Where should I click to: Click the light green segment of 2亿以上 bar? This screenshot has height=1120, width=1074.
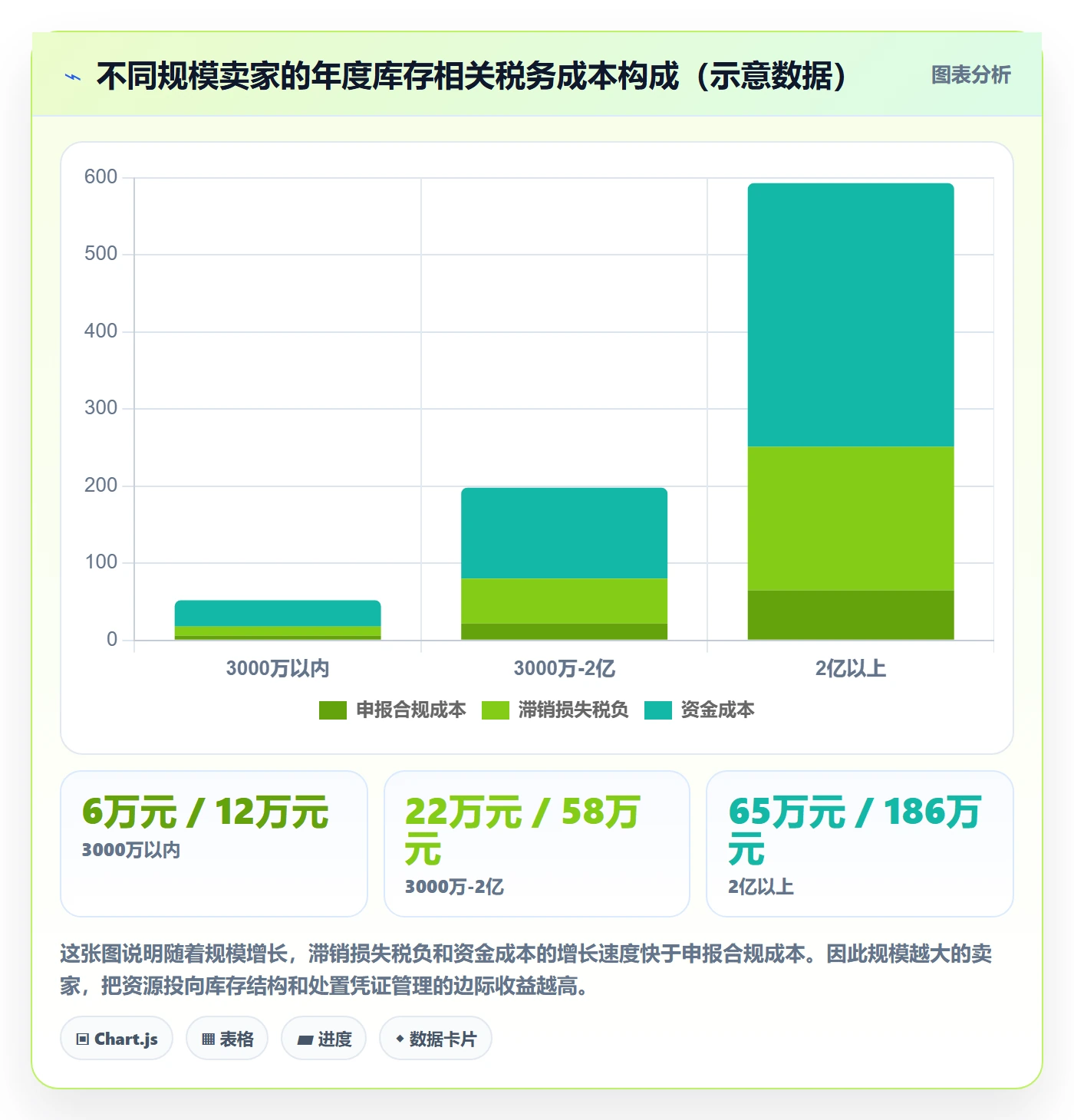[x=851, y=519]
